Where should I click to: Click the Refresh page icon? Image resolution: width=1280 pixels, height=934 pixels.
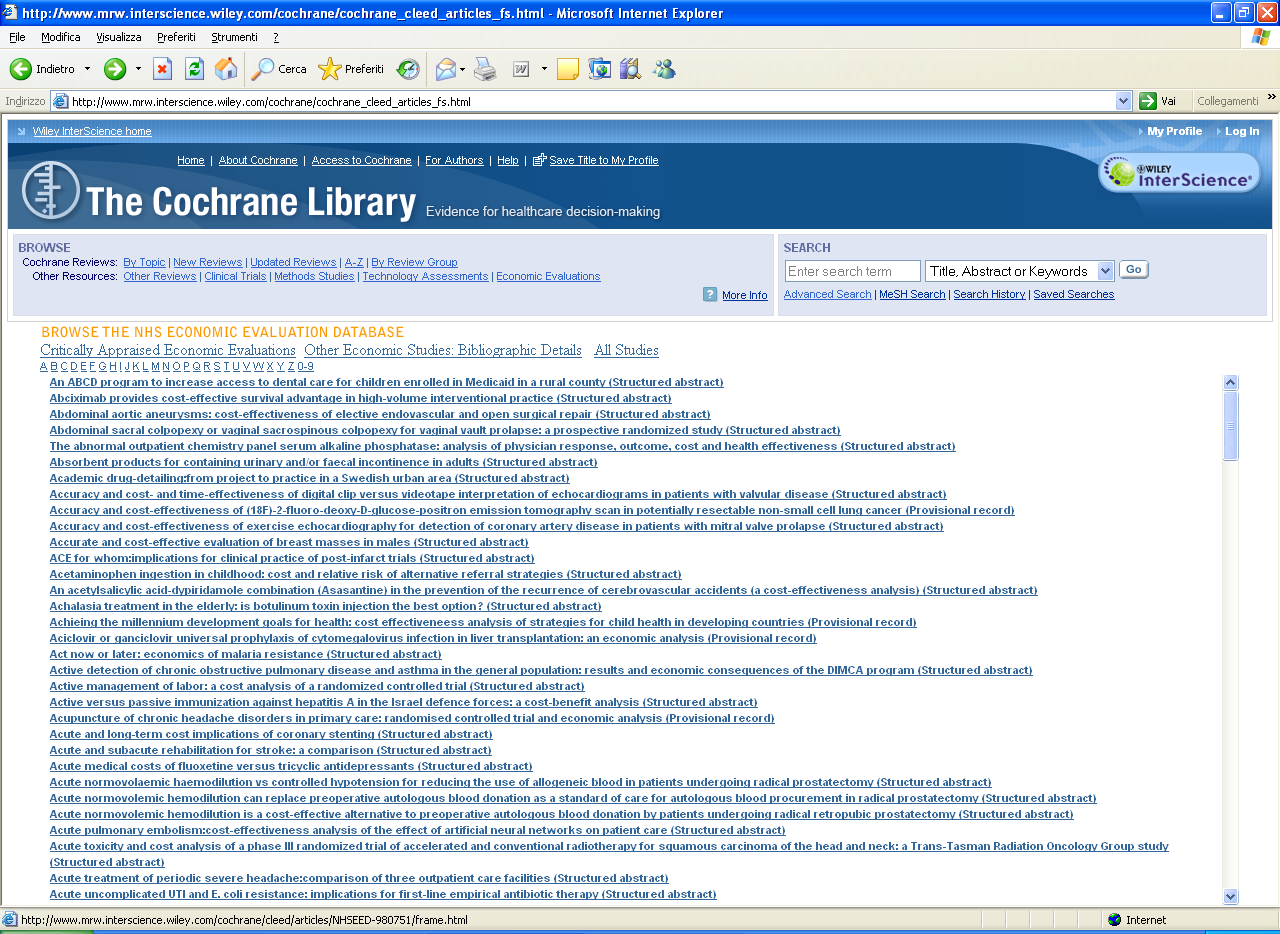point(194,69)
